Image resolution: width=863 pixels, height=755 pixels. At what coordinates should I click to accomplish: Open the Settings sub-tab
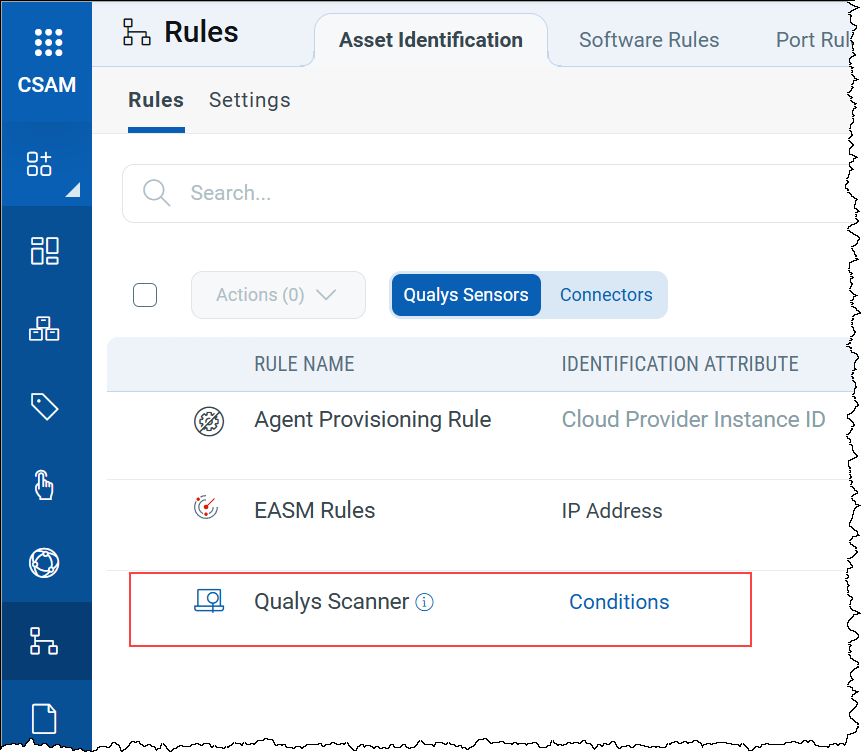(x=249, y=100)
